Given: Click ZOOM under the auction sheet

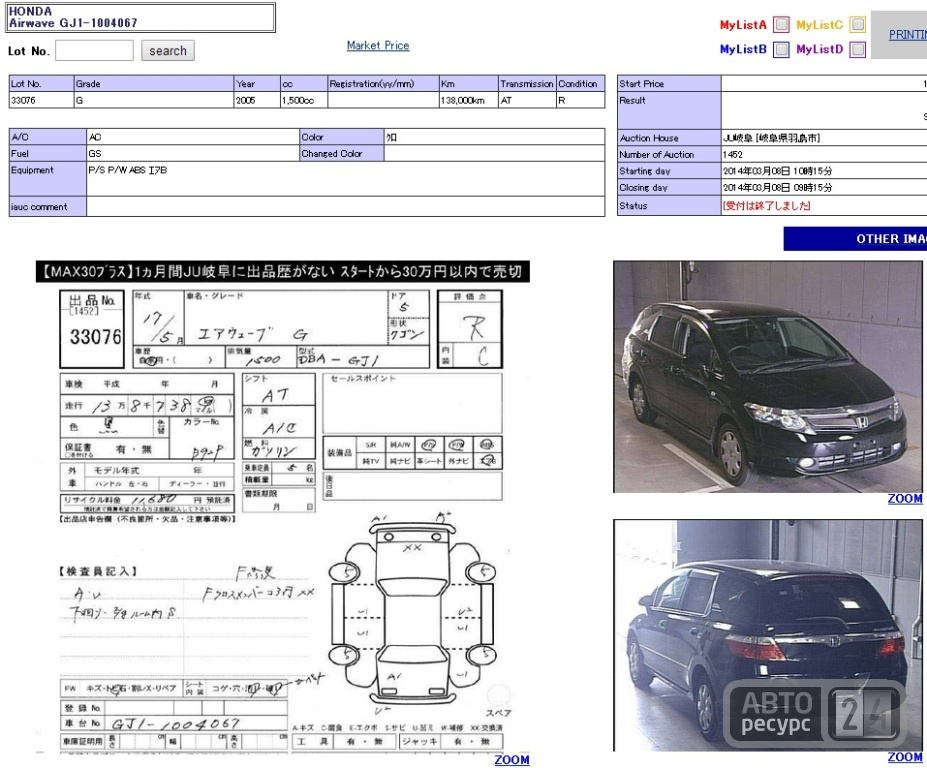Looking at the screenshot, I should (512, 760).
